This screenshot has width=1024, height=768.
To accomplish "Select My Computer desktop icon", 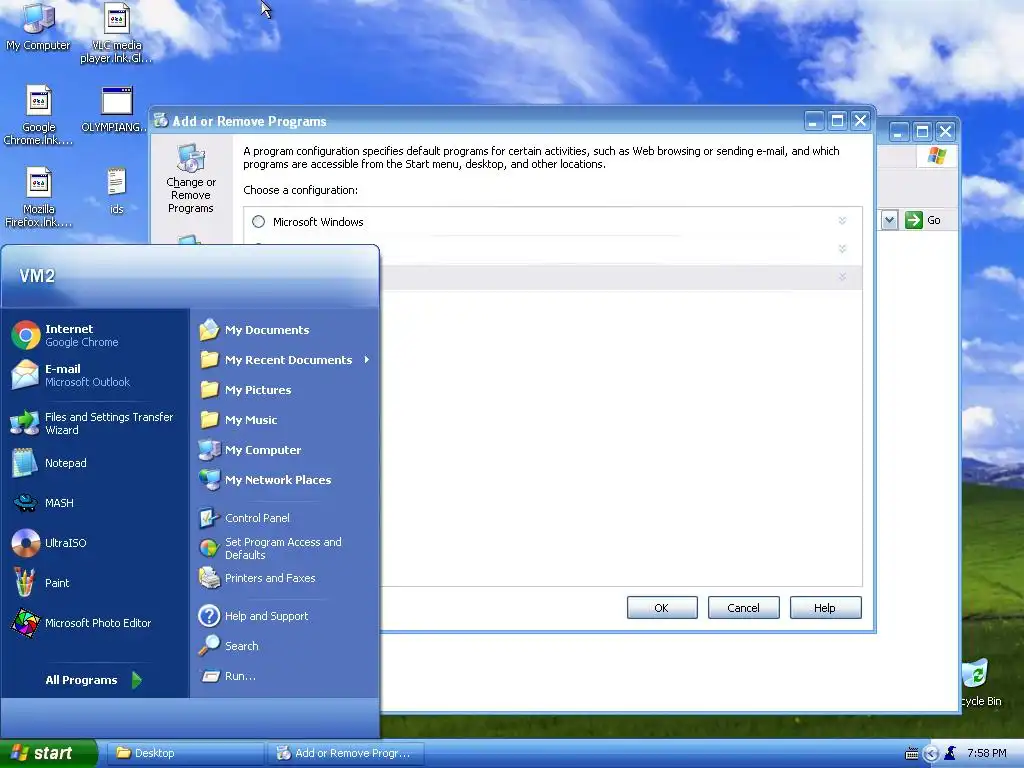I will [38, 26].
